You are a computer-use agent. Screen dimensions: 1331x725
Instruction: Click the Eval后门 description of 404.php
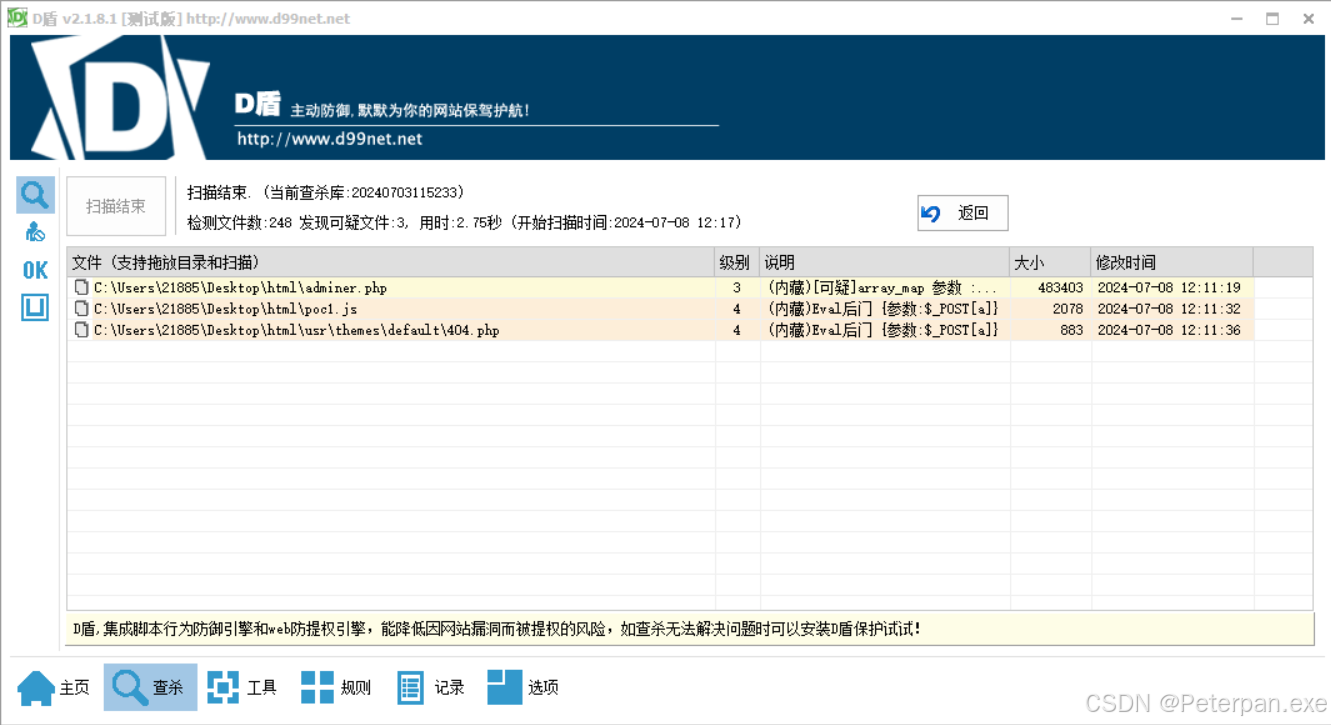pos(882,330)
